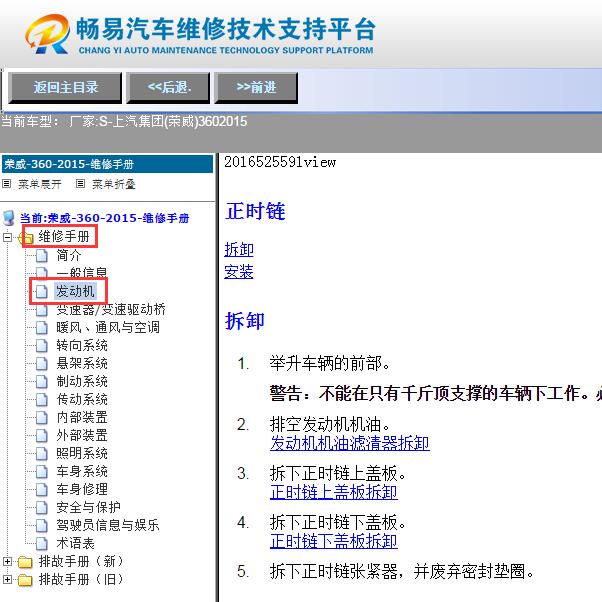
Task: Open the 暖风、通风与空调 chapter
Action: (x=108, y=327)
